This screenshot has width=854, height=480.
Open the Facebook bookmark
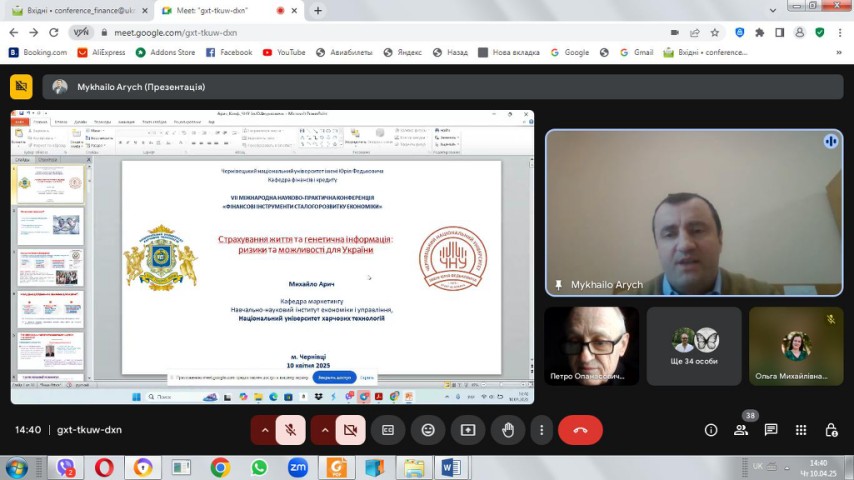click(229, 52)
